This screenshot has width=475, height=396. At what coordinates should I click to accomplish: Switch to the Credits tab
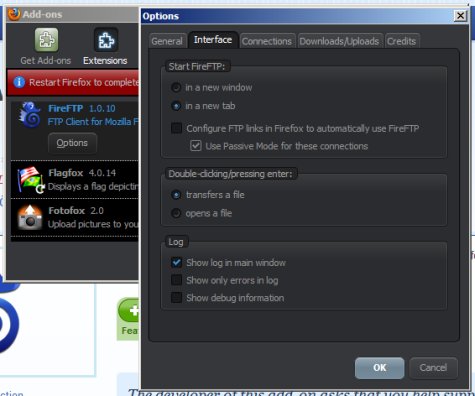[402, 41]
